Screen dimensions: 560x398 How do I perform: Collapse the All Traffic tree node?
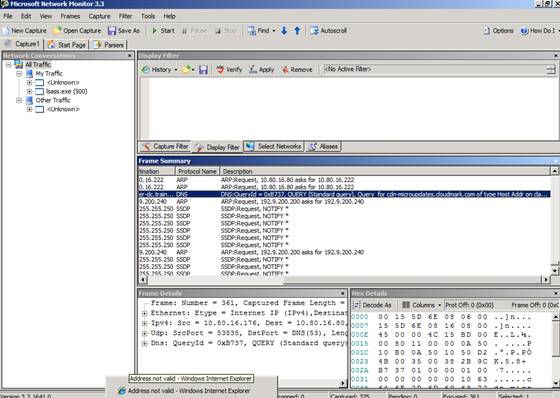coord(9,65)
